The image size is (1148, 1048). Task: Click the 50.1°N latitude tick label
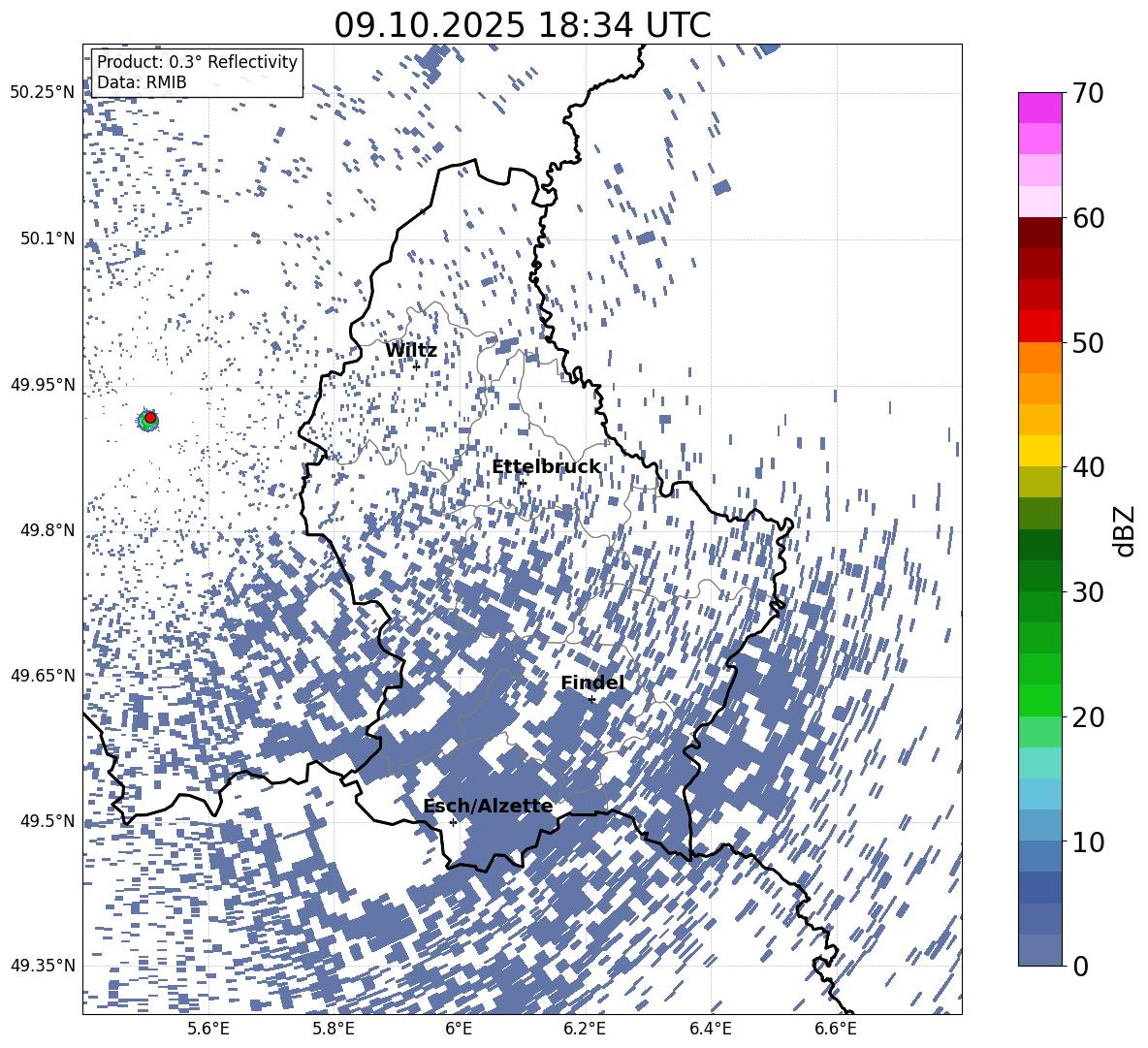coord(48,238)
